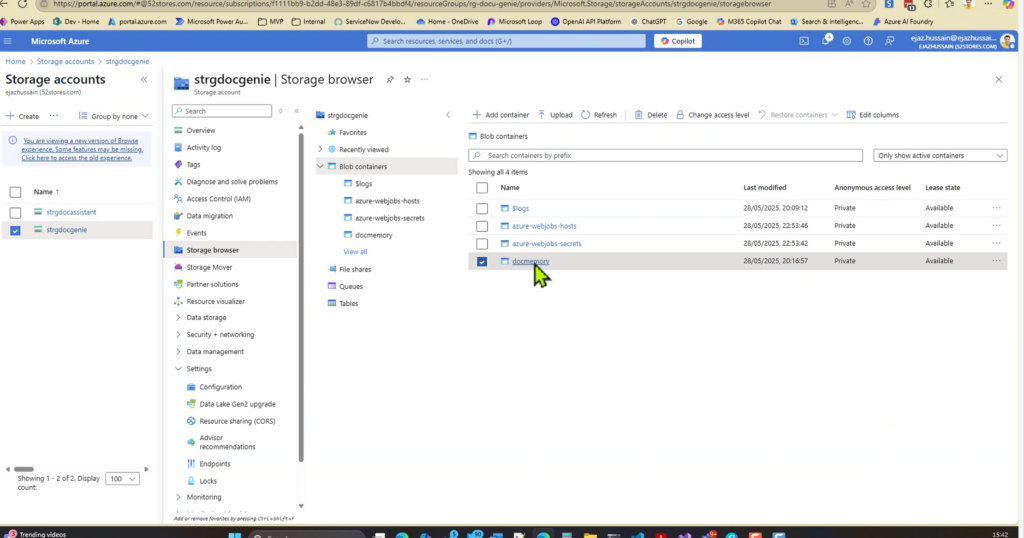Click View all under Blob containers
This screenshot has height=538, width=1024.
pyautogui.click(x=355, y=251)
